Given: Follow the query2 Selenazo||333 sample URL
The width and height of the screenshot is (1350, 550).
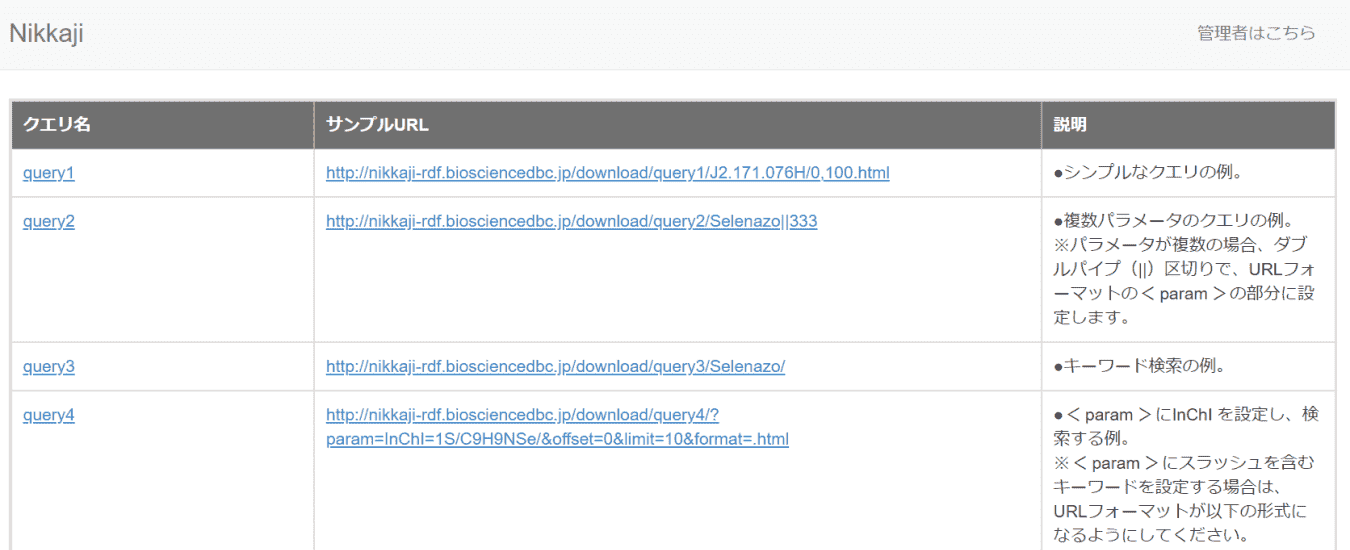Looking at the screenshot, I should coord(571,221).
